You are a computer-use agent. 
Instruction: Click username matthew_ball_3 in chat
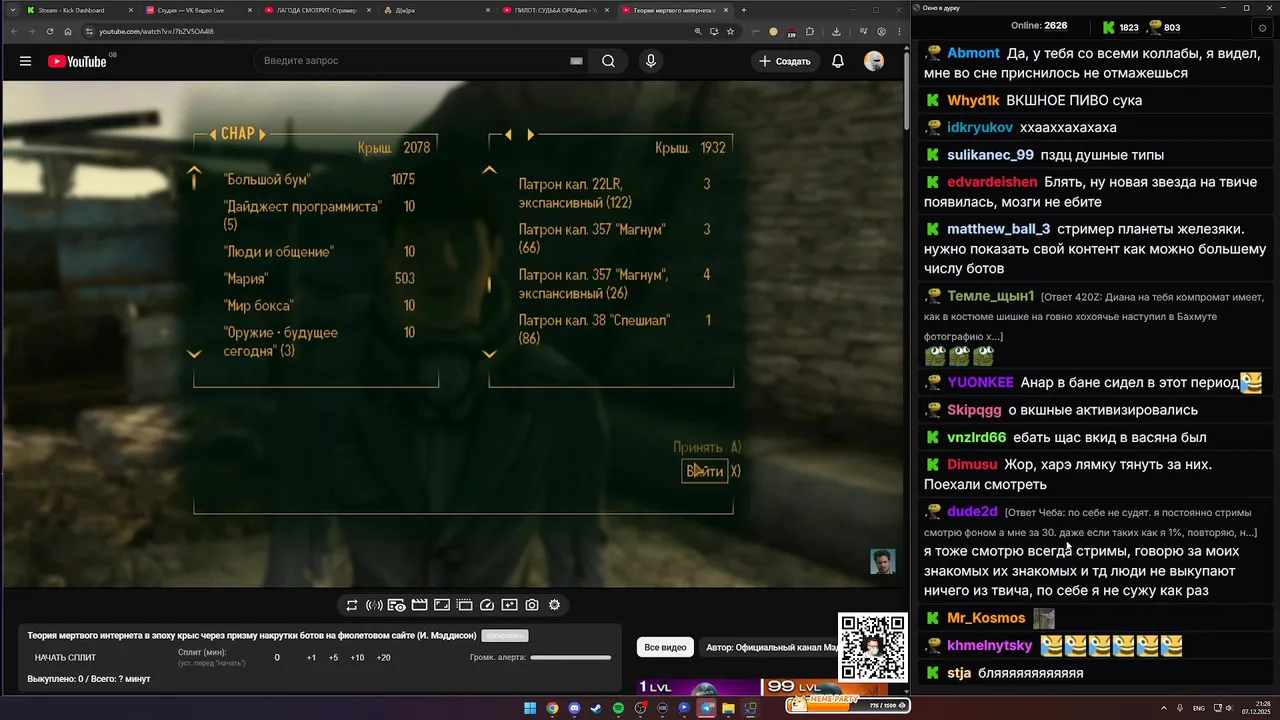(x=999, y=229)
